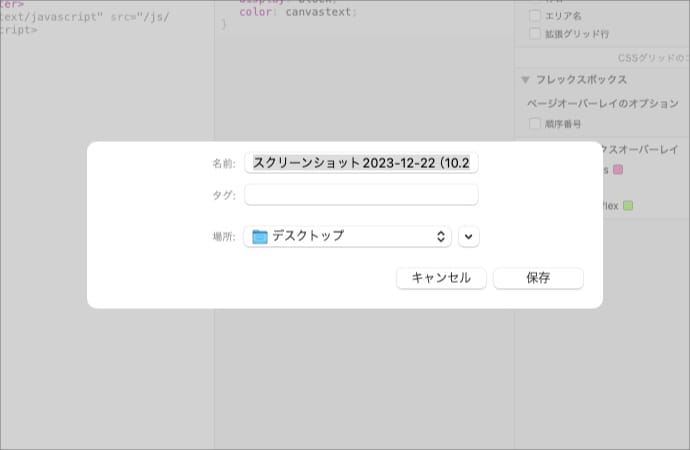Collapse the フレックスボックス section triangle
Viewport: 690px width, 450px height.
(x=524, y=80)
